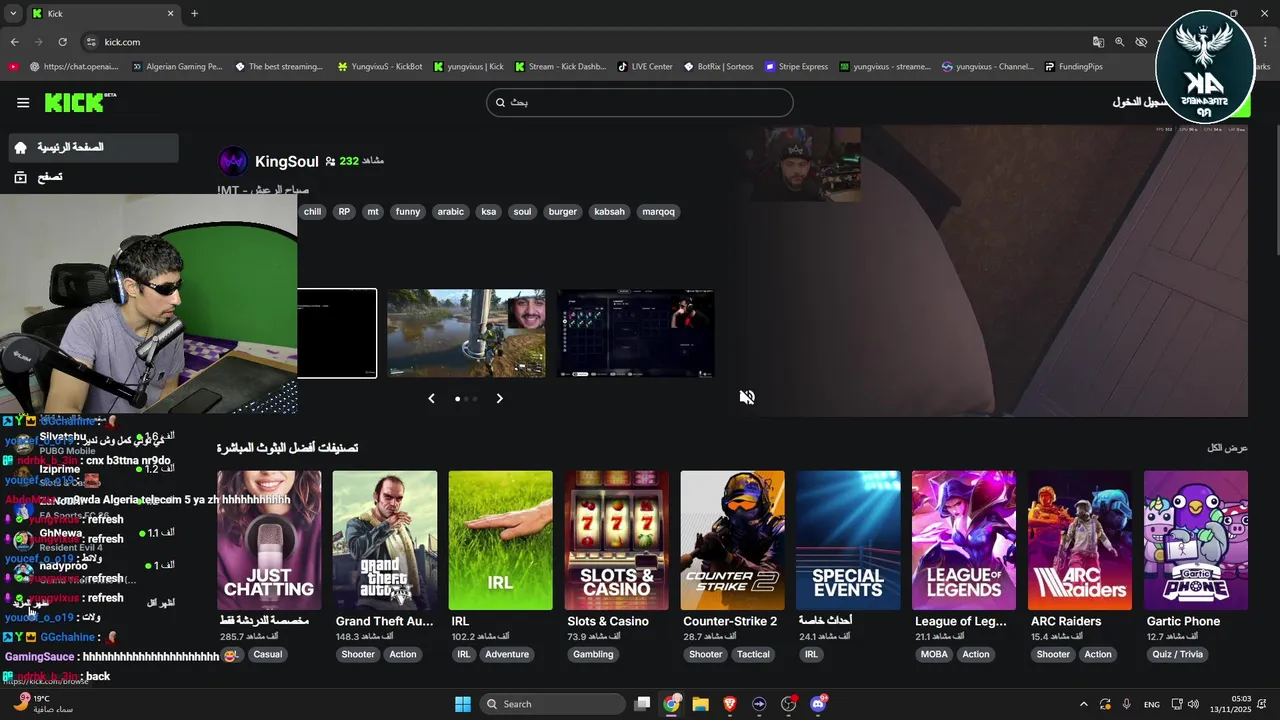Open the Stripe Express bookmark
This screenshot has width=1280, height=720.
pyautogui.click(x=797, y=67)
